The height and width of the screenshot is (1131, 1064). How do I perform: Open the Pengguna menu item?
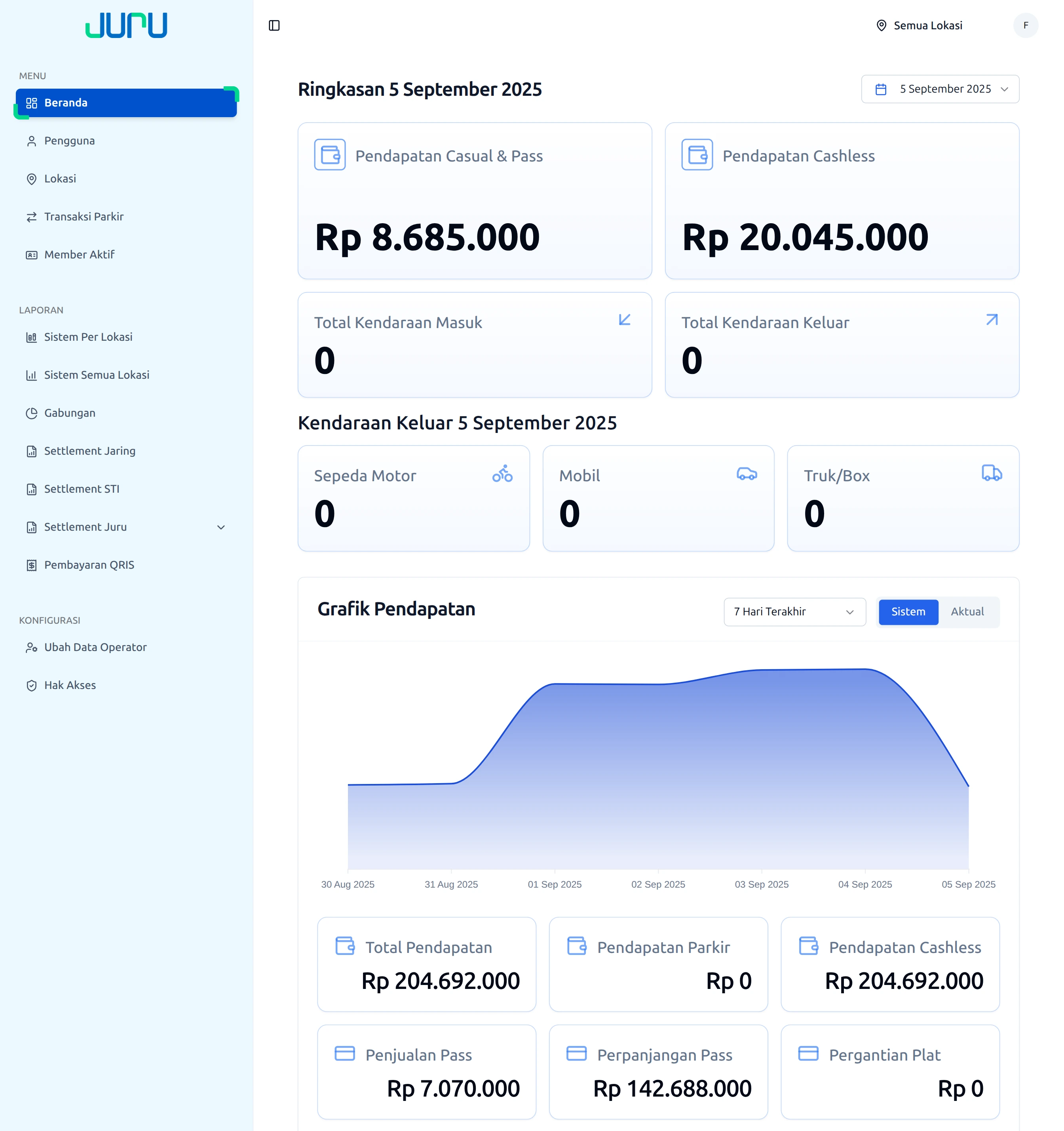coord(126,141)
